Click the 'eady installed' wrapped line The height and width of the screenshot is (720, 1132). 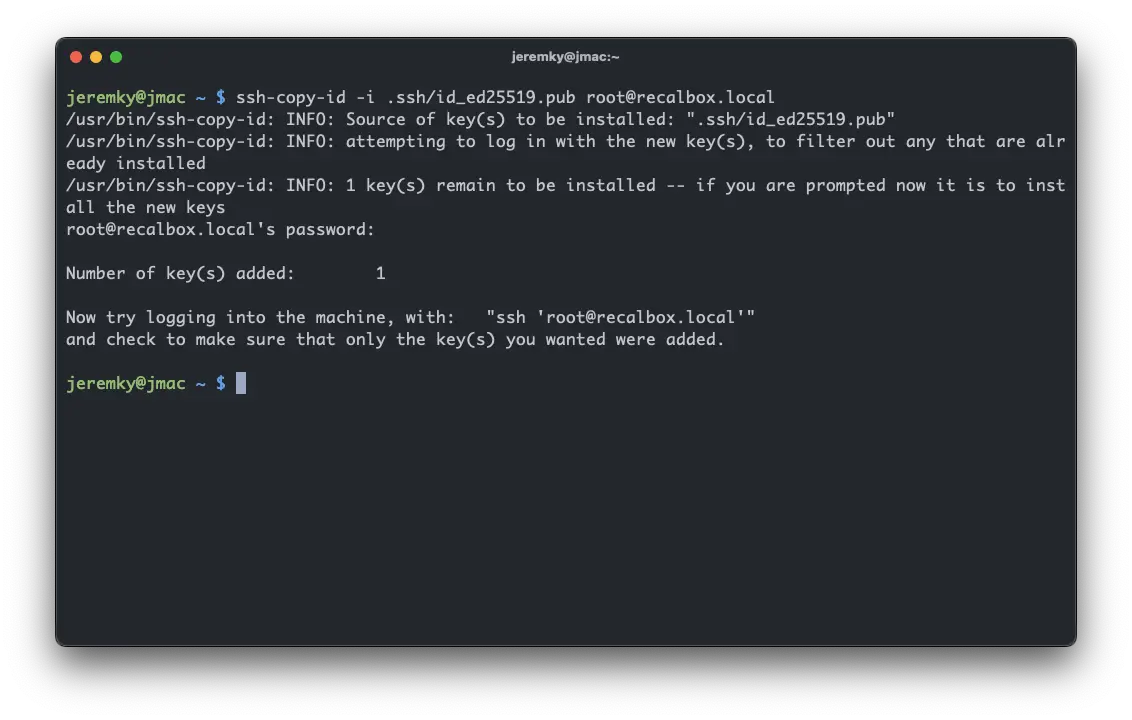tap(136, 164)
